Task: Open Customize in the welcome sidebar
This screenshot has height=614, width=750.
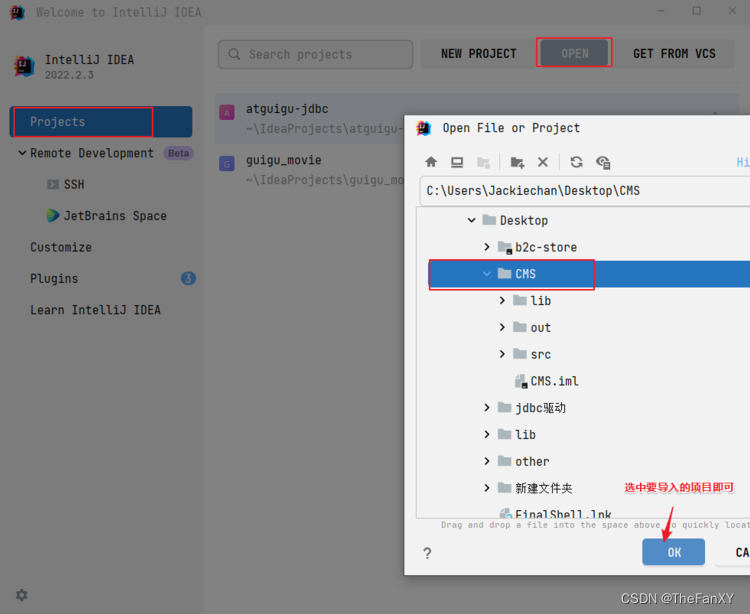Action: [61, 247]
